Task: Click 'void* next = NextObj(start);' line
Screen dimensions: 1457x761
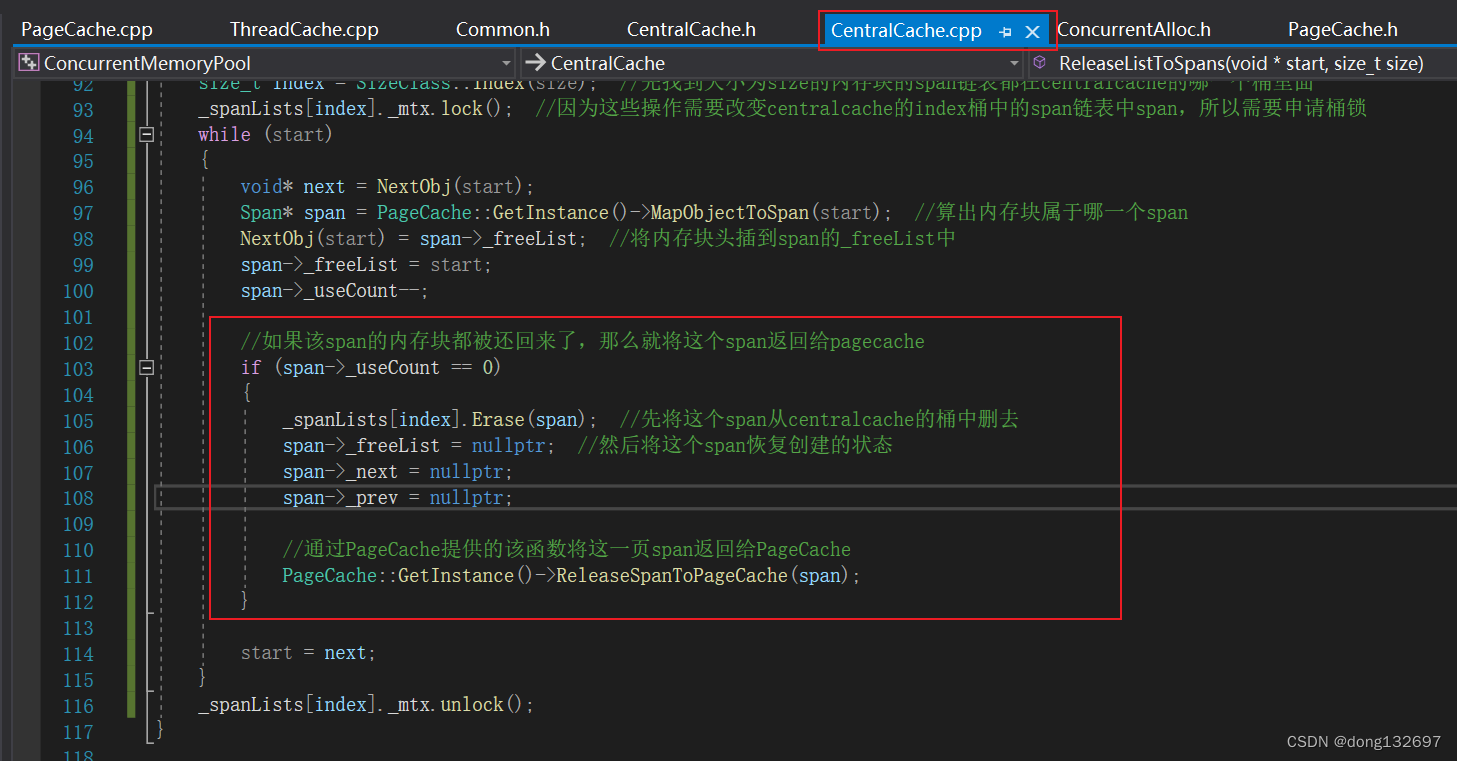Action: pos(388,187)
